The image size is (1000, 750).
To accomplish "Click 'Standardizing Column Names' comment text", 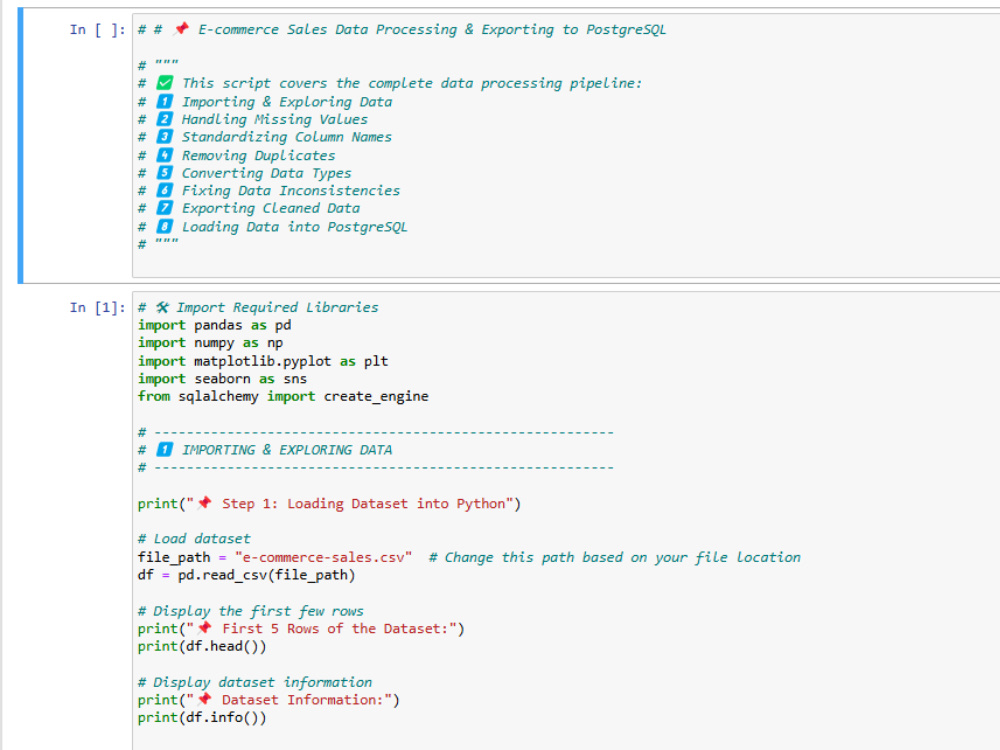I will (x=287, y=137).
